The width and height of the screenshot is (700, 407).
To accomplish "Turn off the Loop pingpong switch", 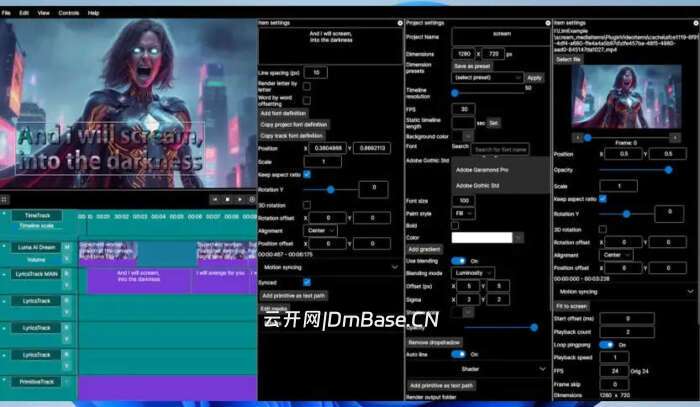I will click(x=606, y=345).
